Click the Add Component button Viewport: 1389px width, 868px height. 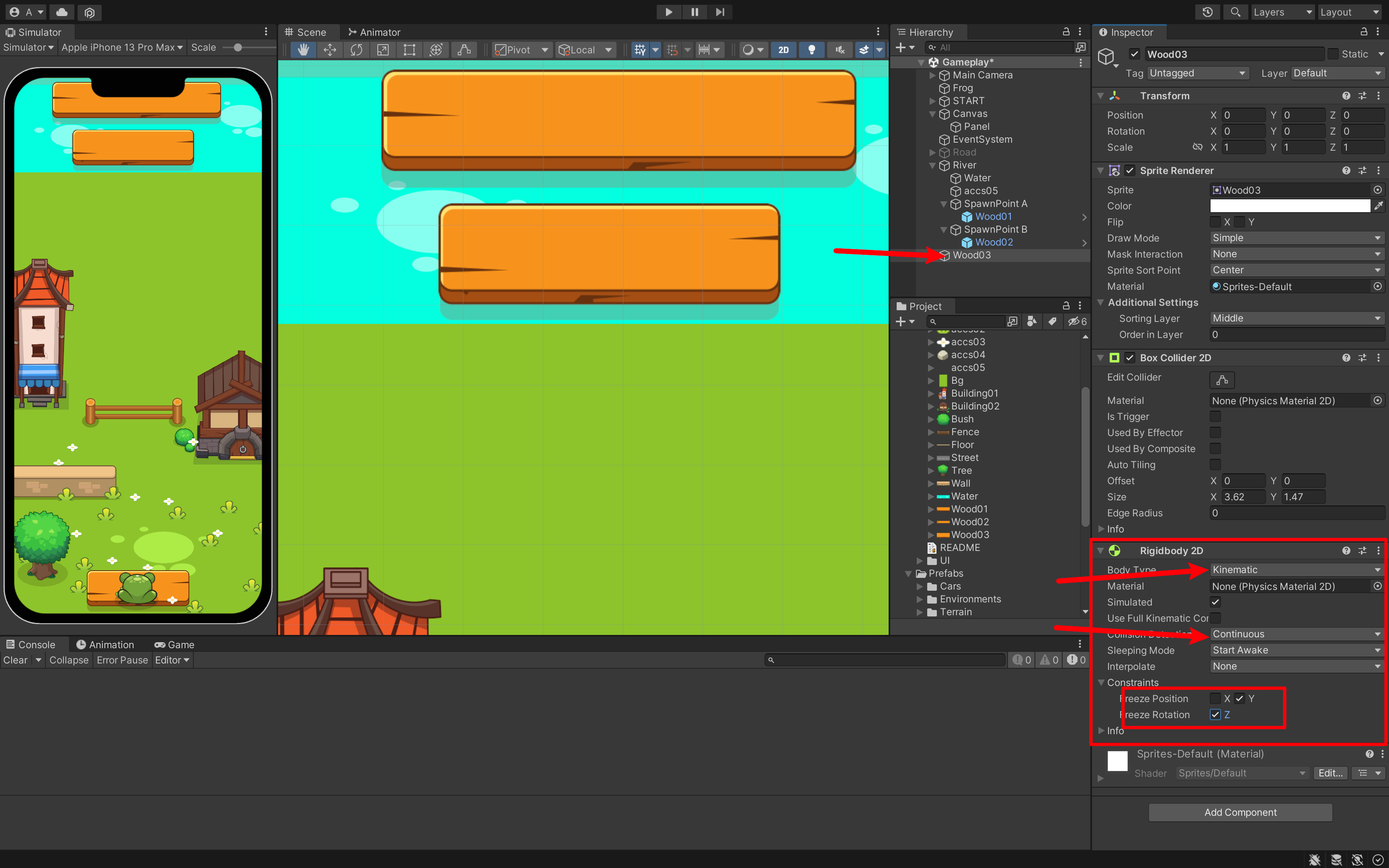coord(1240,812)
